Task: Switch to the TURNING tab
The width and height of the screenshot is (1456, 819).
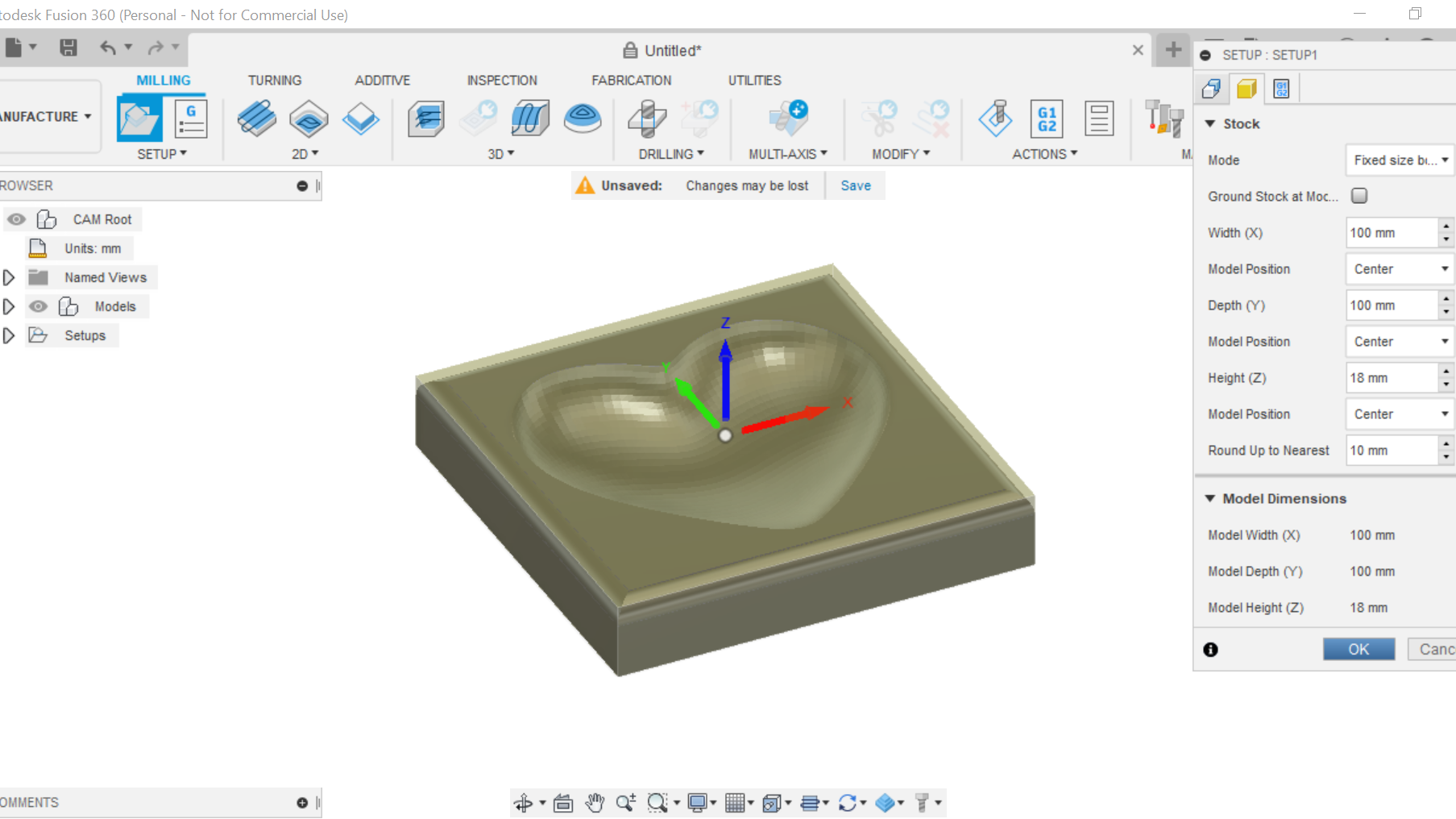Action: (x=275, y=81)
